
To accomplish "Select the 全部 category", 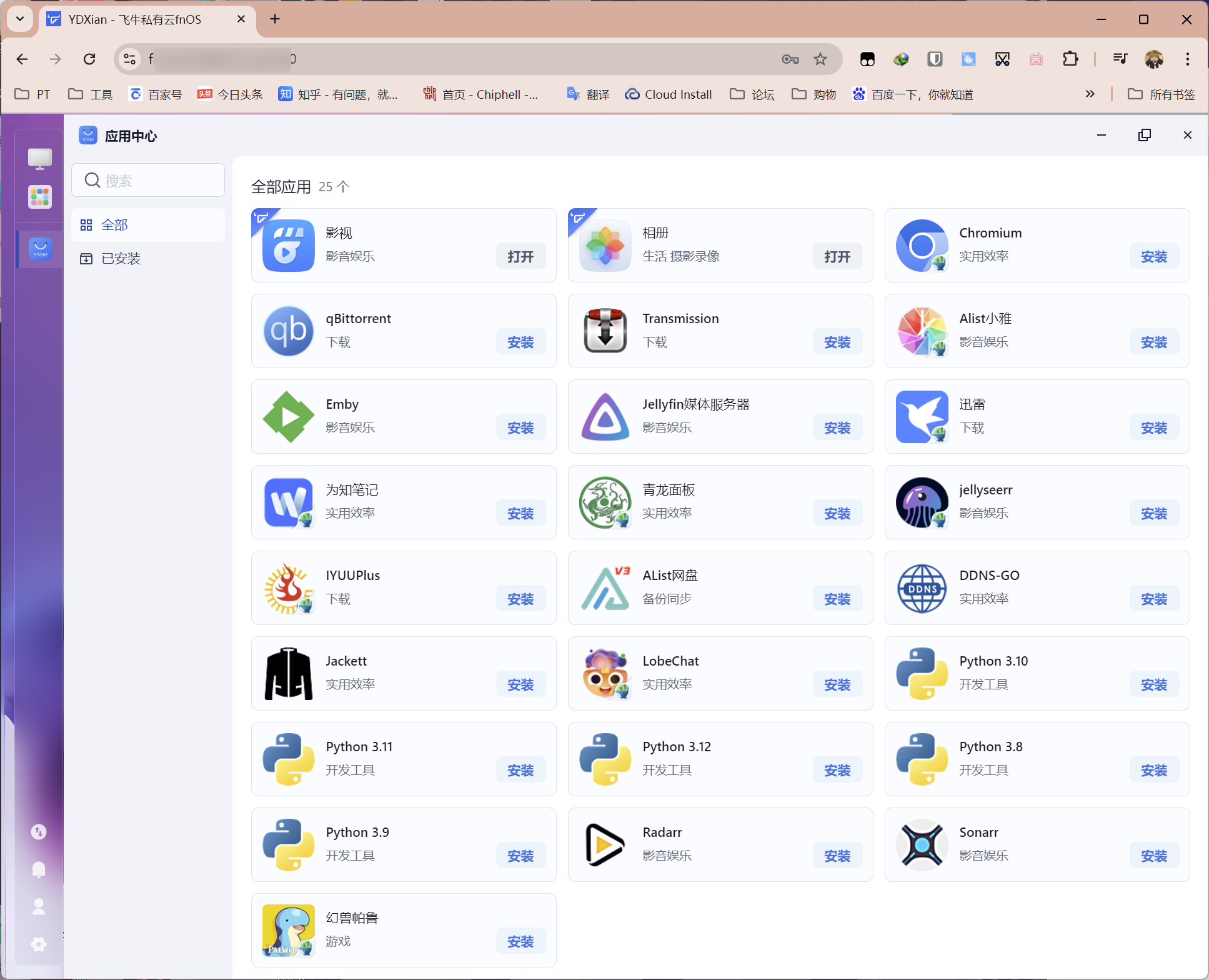I will [148, 225].
